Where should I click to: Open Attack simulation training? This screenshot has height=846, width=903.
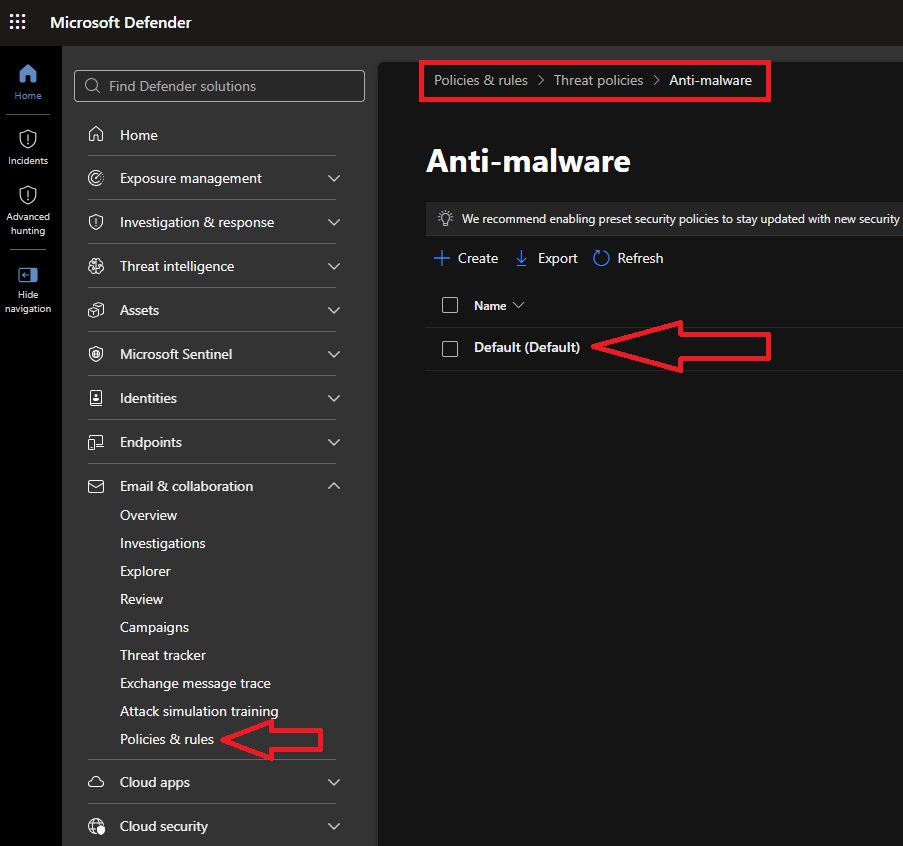[199, 711]
